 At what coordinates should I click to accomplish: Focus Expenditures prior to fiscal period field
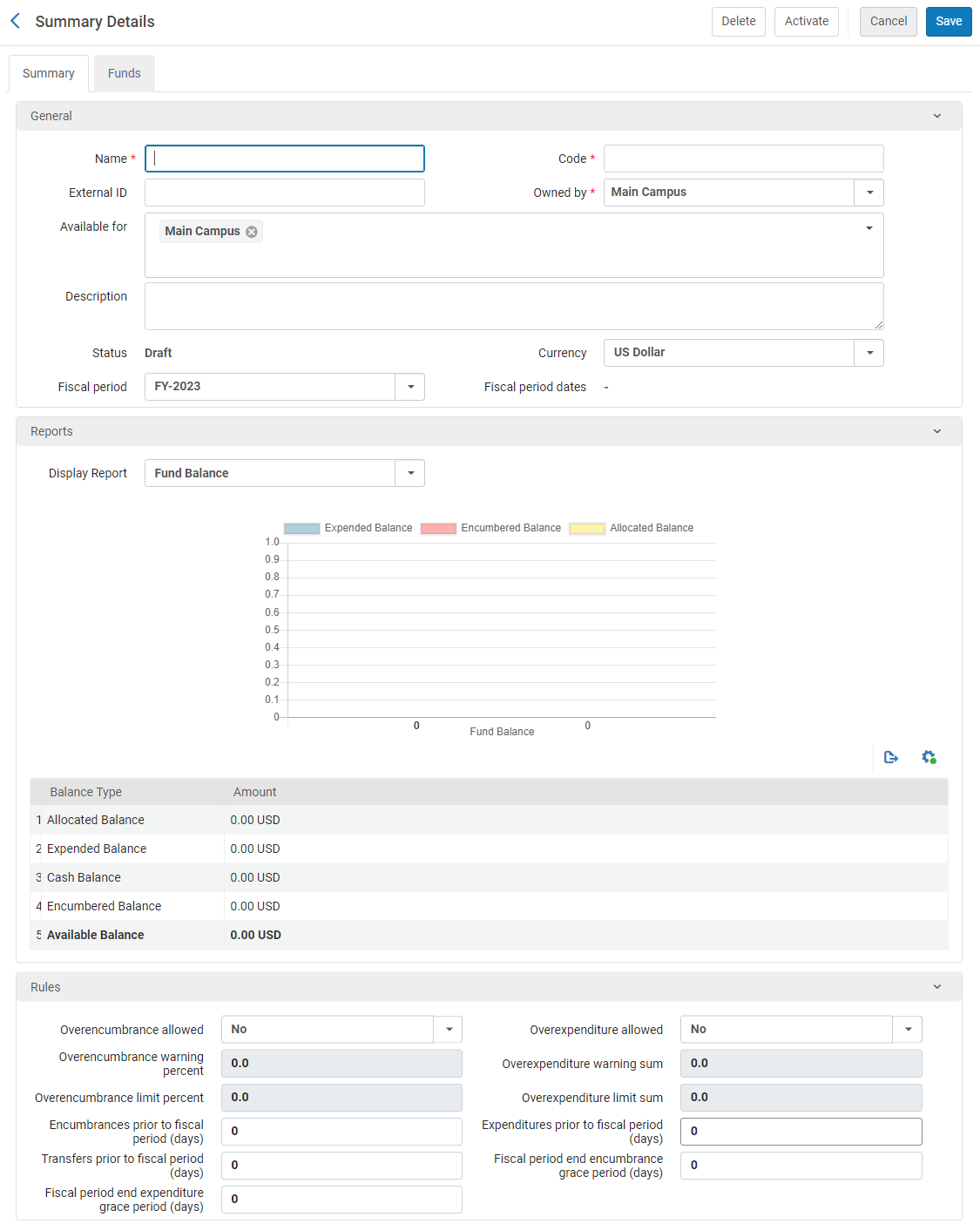click(801, 1132)
